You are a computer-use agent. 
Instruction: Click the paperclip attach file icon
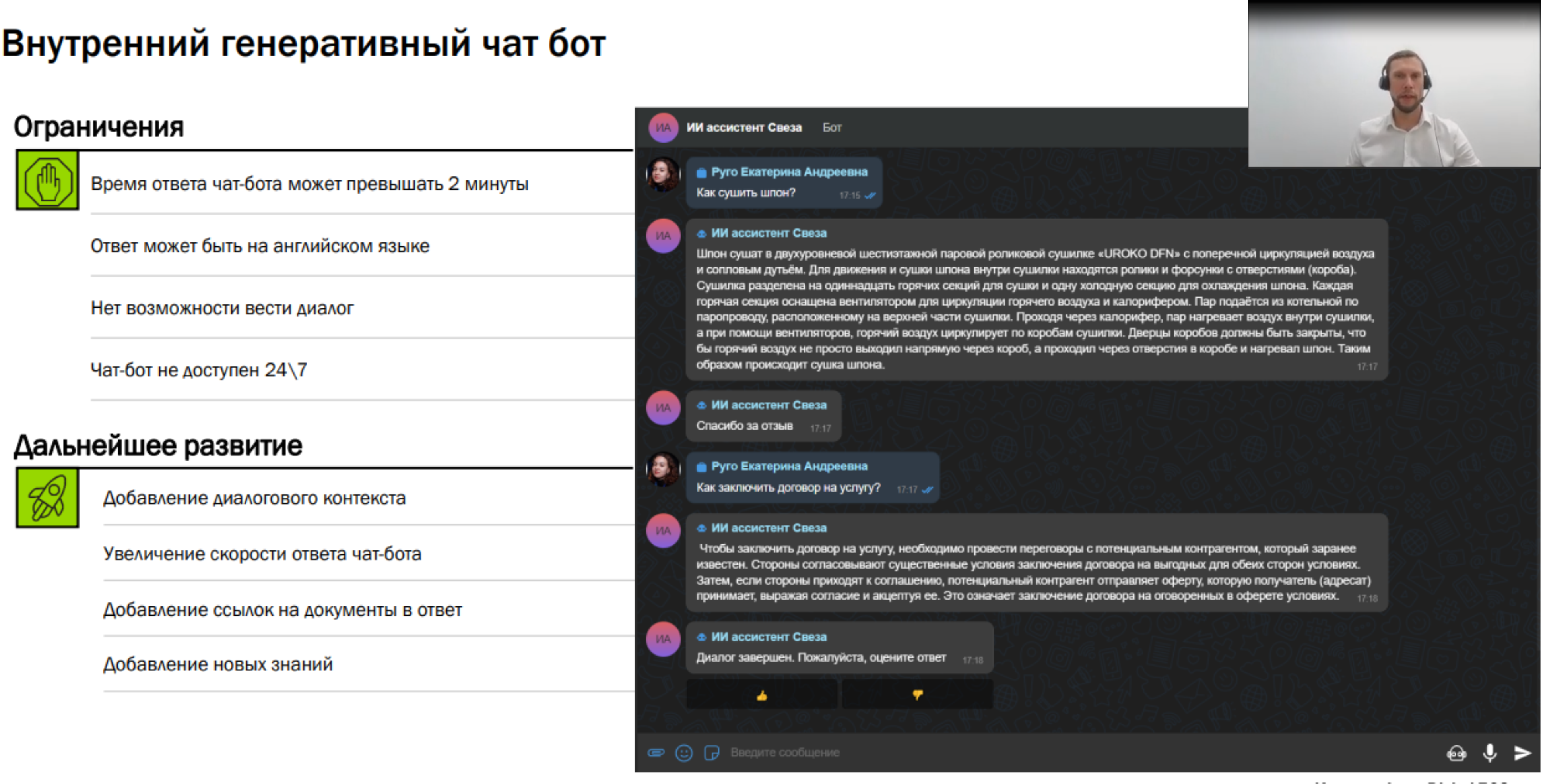click(x=656, y=752)
